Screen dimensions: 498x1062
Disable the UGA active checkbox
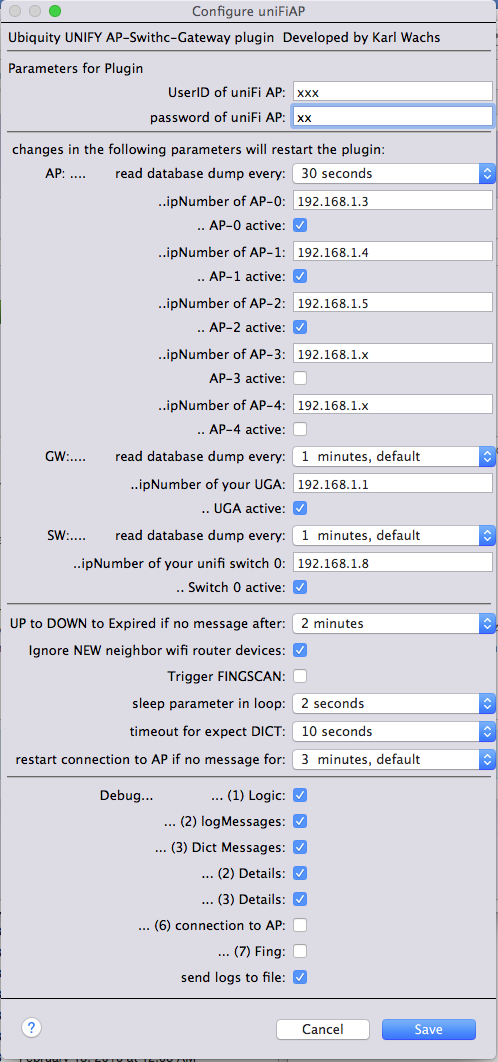click(300, 507)
